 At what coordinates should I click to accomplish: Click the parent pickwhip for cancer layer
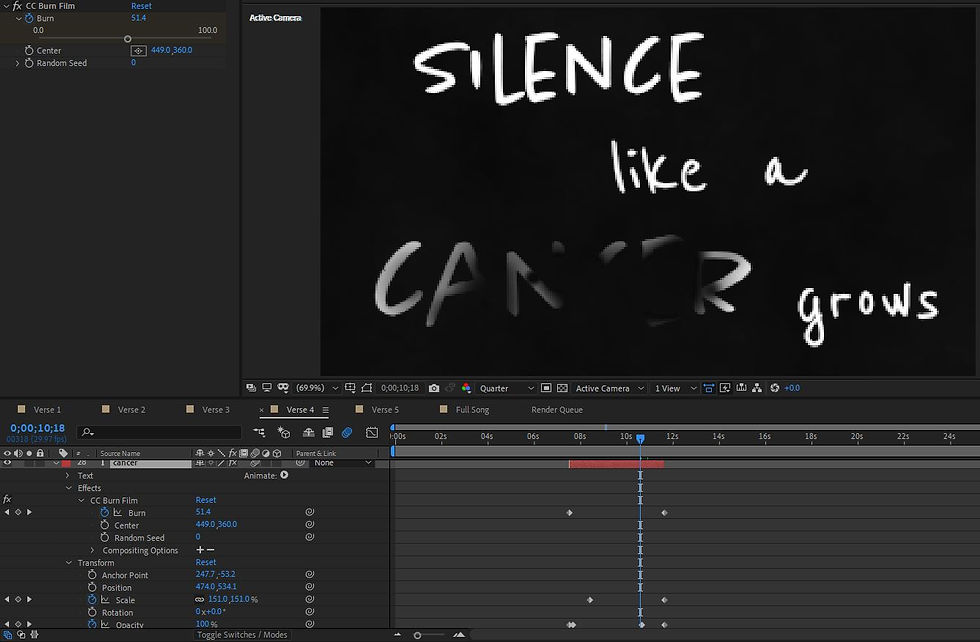coord(301,463)
